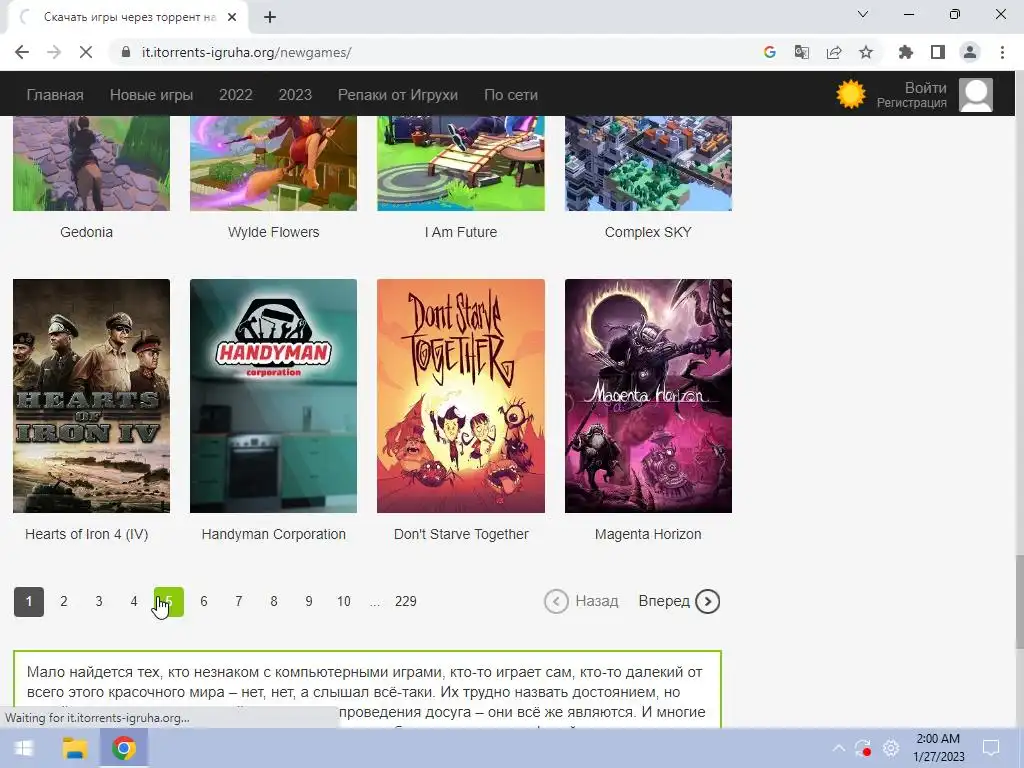Screen dimensions: 1024x768
Task: Click the Don't Starve Together title
Action: 461,534
